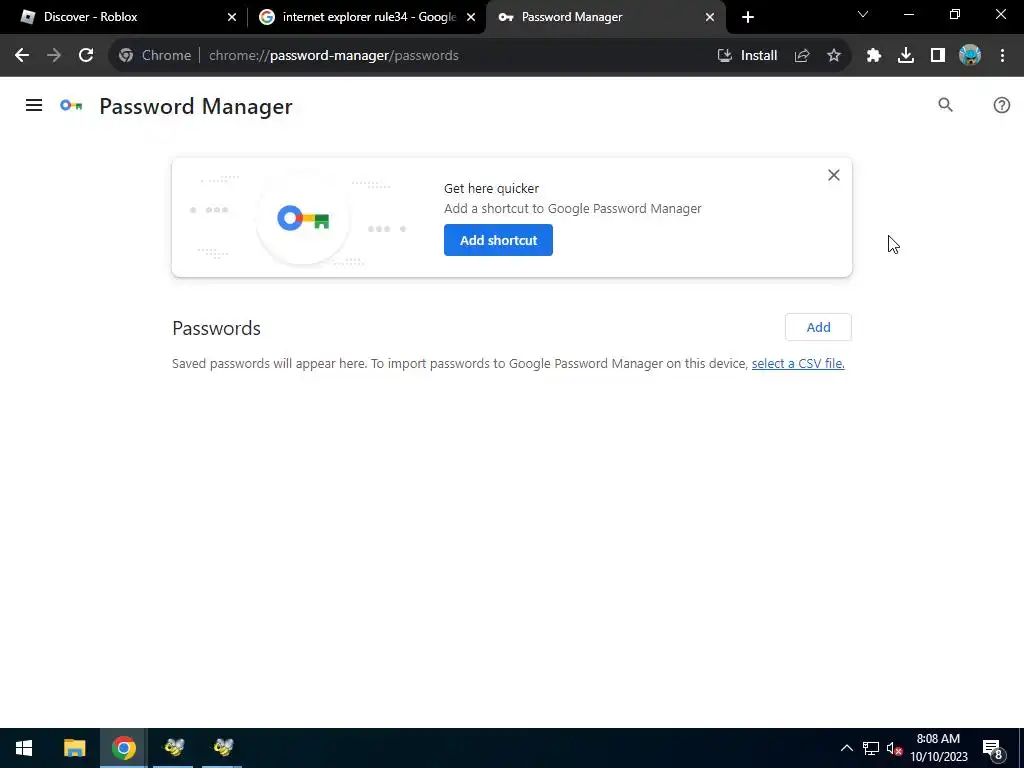Open the Downloads tray icon
Image resolution: width=1024 pixels, height=768 pixels.
tap(905, 56)
